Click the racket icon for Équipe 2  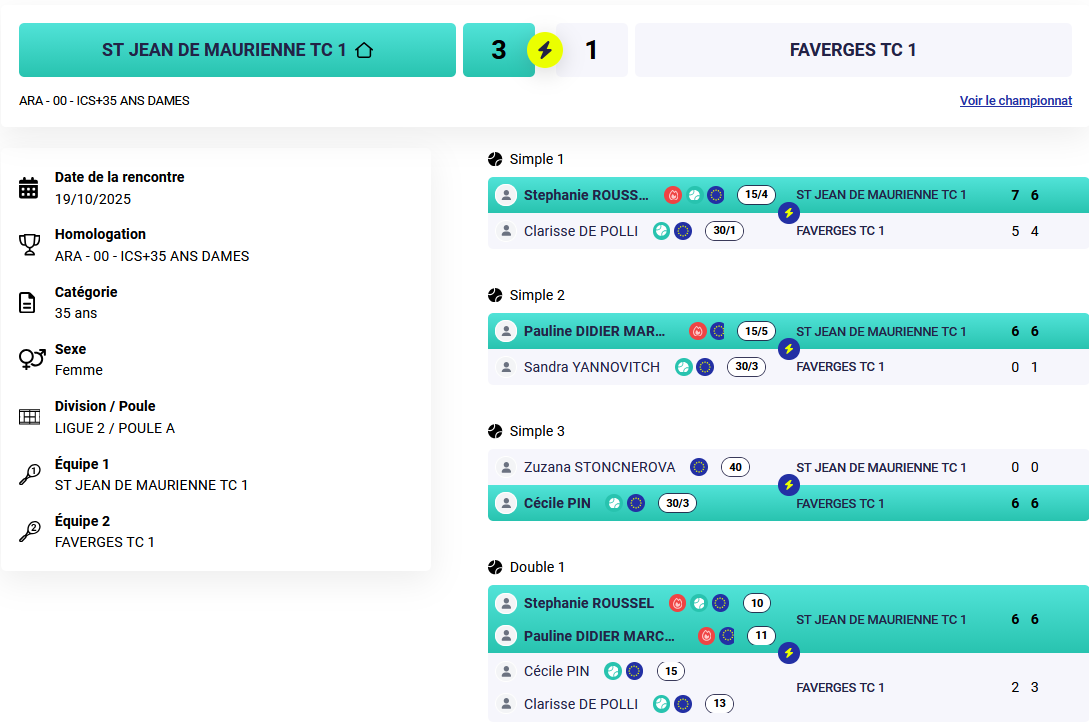click(29, 532)
